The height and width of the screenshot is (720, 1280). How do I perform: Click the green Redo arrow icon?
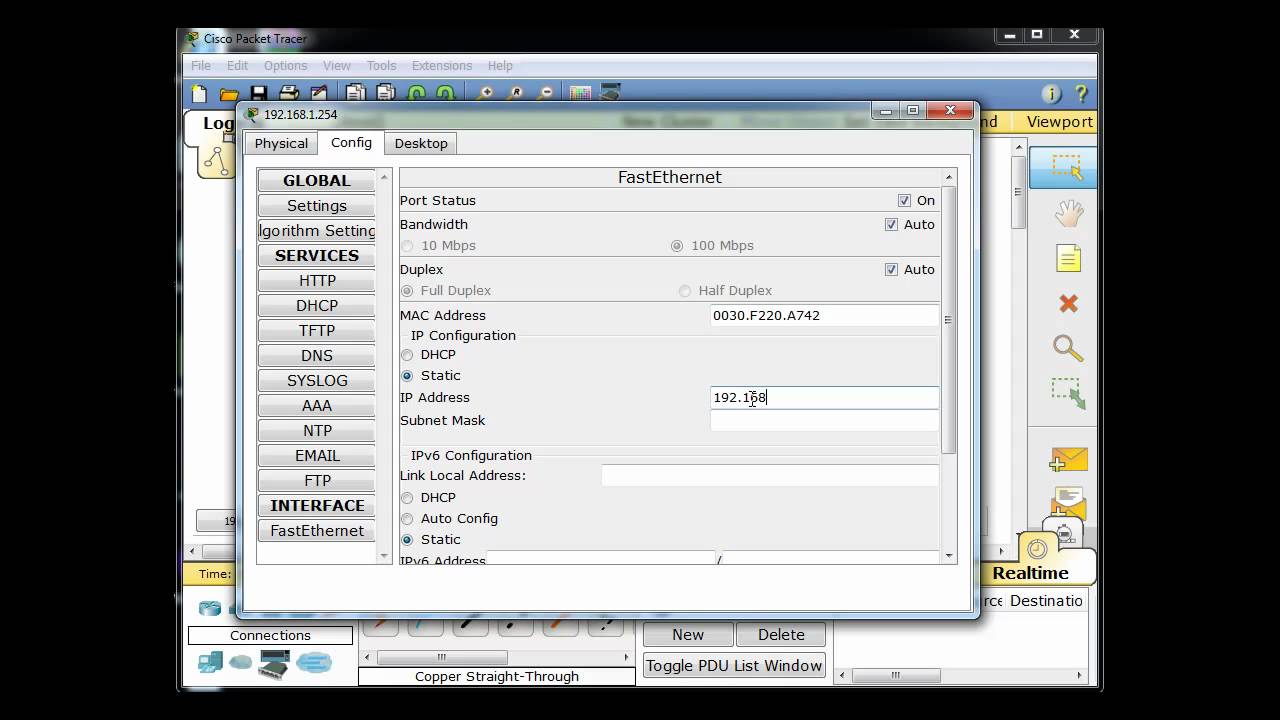[x=445, y=94]
